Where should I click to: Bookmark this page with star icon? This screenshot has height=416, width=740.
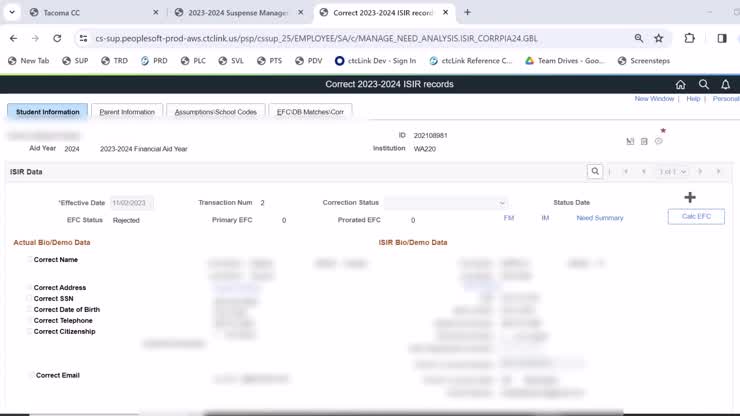(x=659, y=38)
